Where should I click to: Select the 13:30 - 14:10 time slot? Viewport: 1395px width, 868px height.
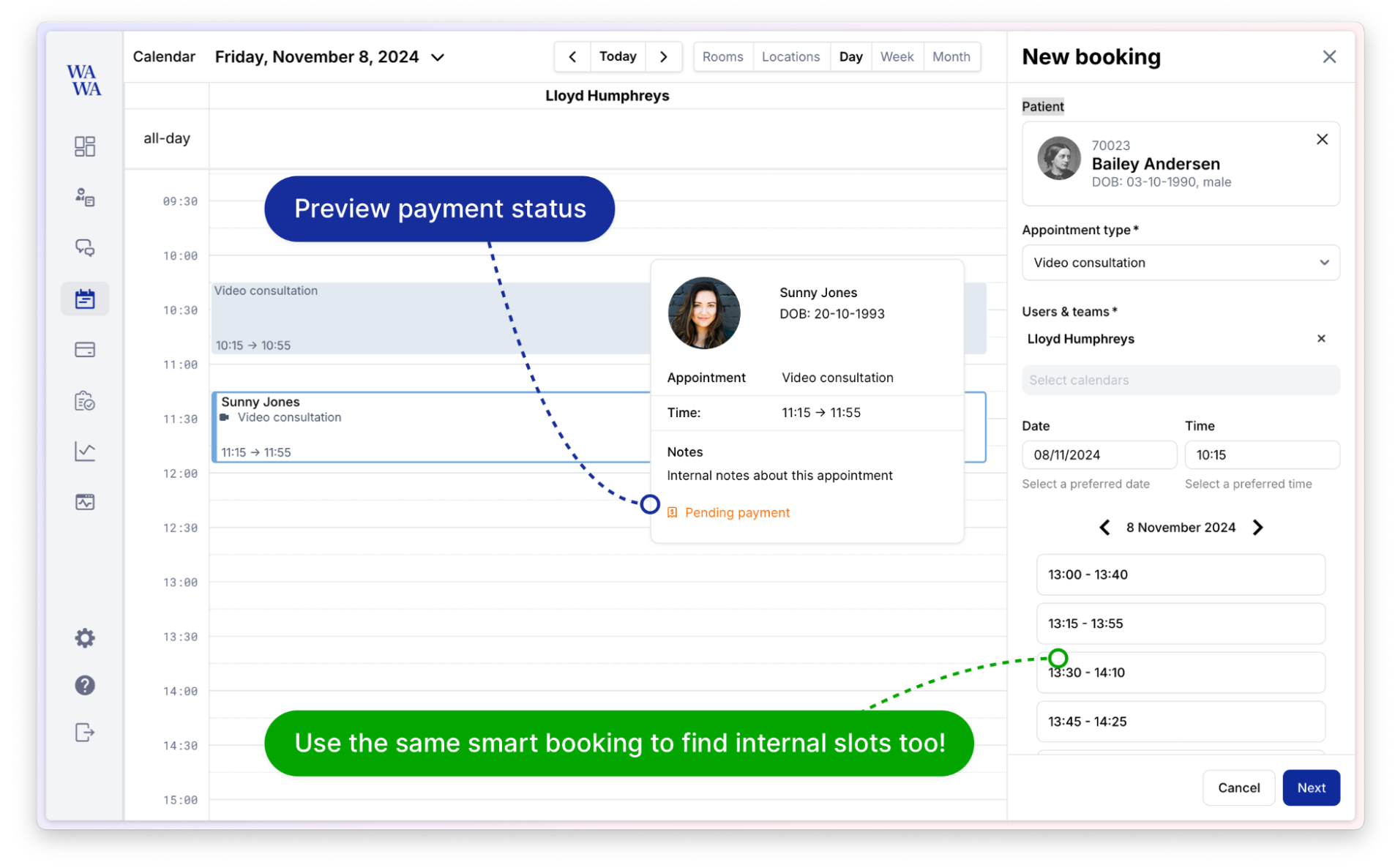click(1180, 673)
